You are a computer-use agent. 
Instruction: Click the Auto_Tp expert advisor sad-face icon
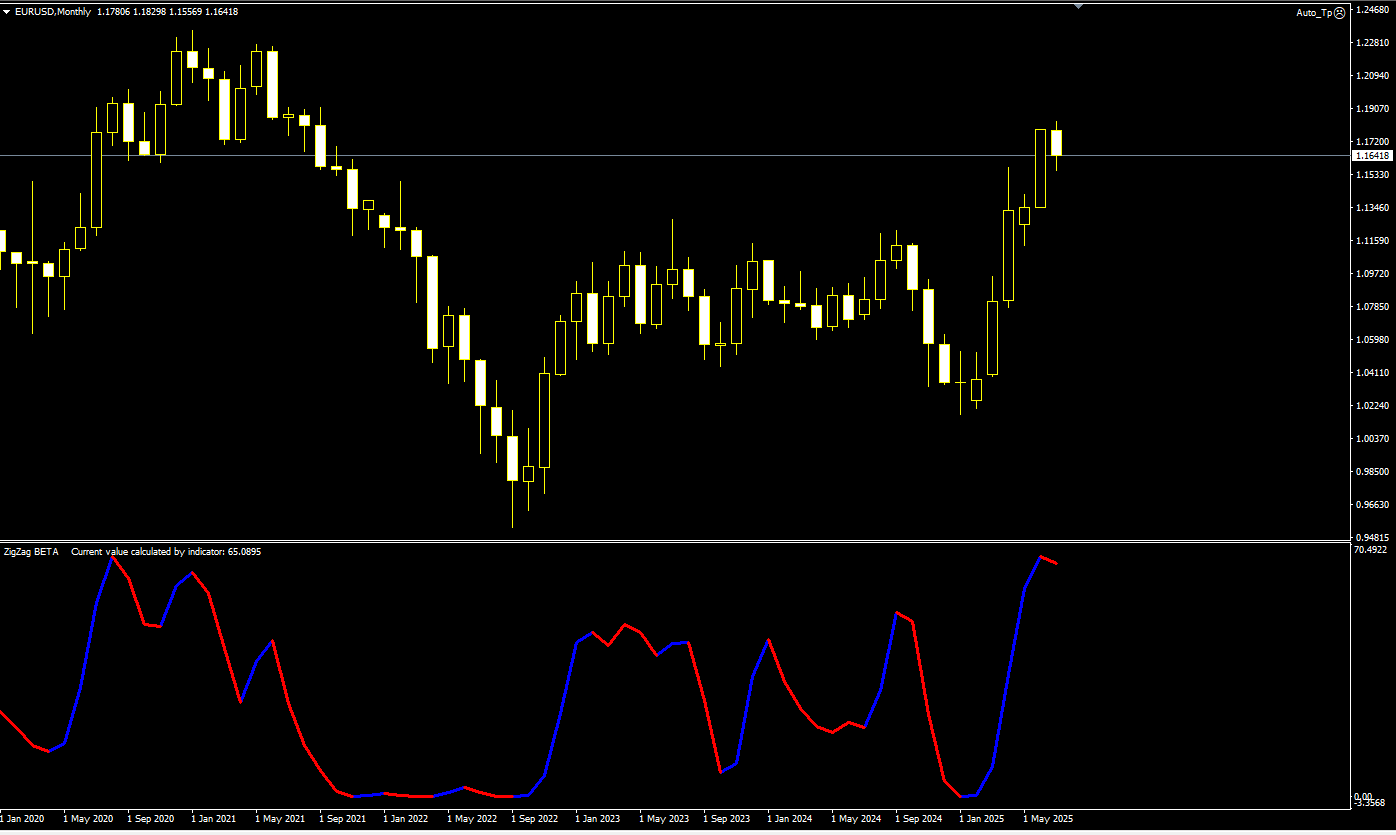[x=1340, y=12]
